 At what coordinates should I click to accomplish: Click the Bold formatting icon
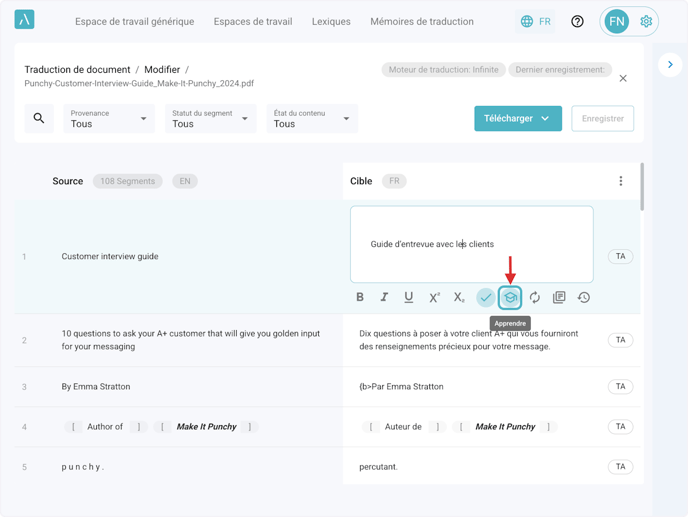(x=360, y=297)
